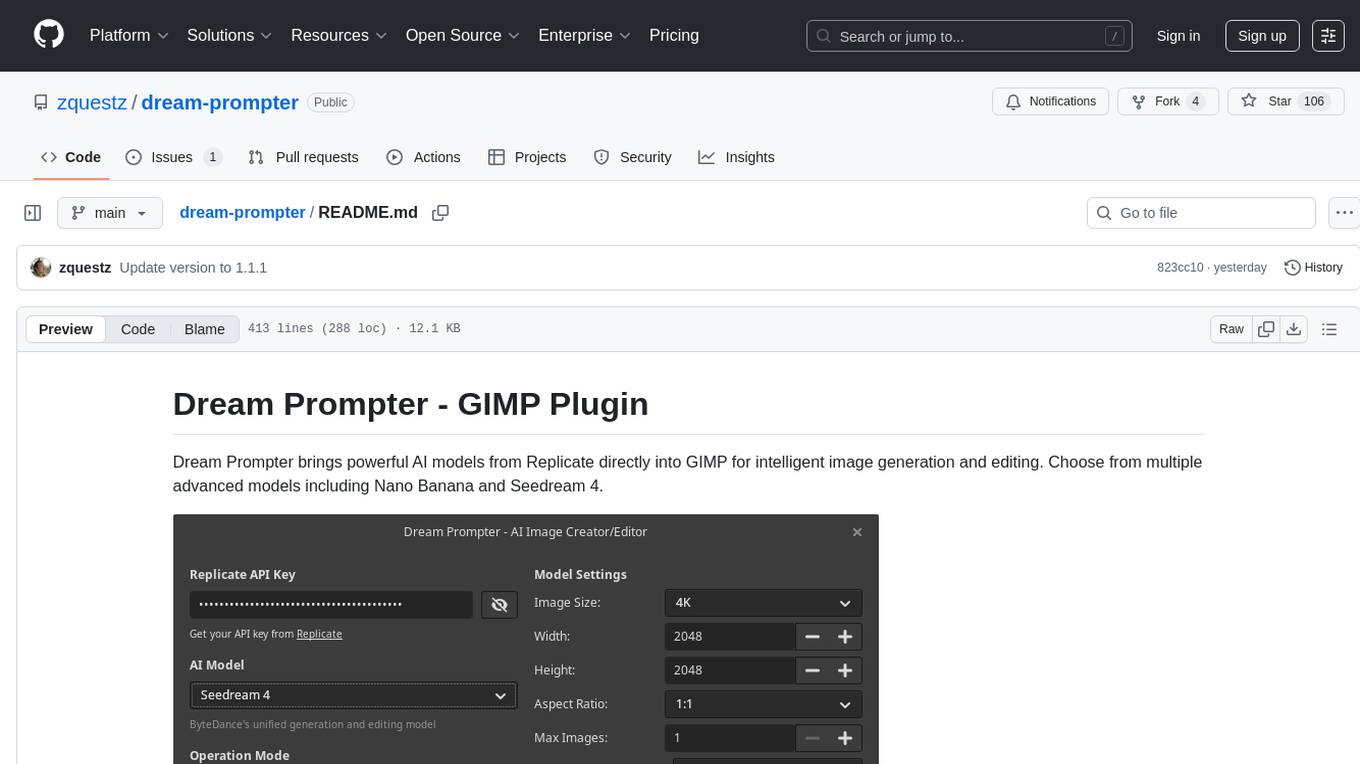Click the Replicate API Key field in screenshot
The width and height of the screenshot is (1360, 764).
331,605
